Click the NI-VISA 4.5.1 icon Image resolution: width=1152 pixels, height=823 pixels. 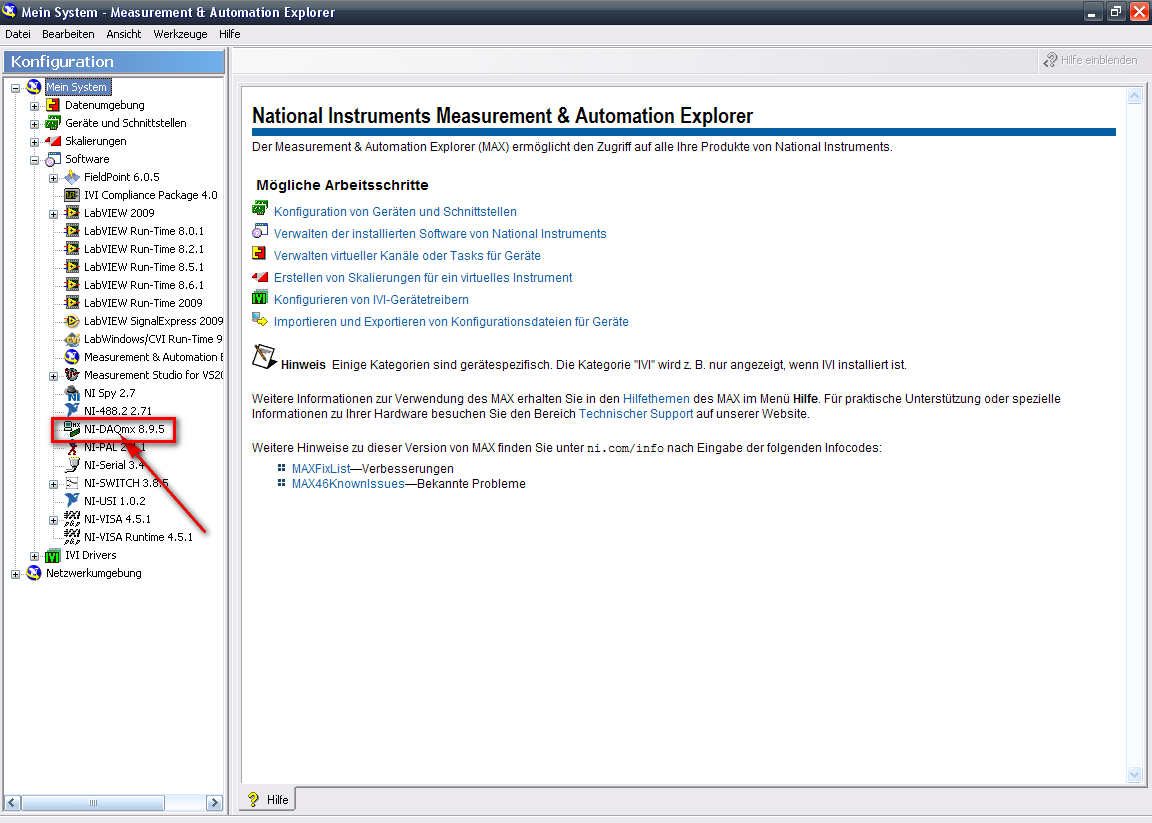pos(72,519)
